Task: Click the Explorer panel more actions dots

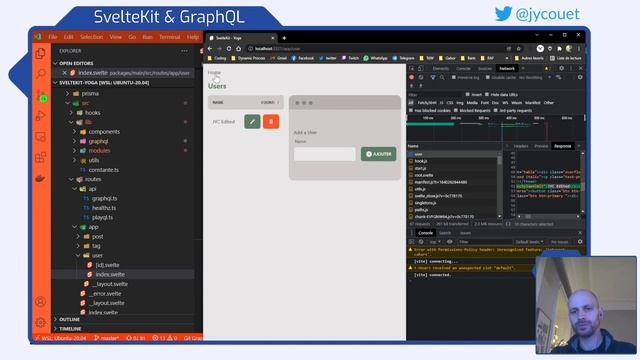Action: coord(184,51)
